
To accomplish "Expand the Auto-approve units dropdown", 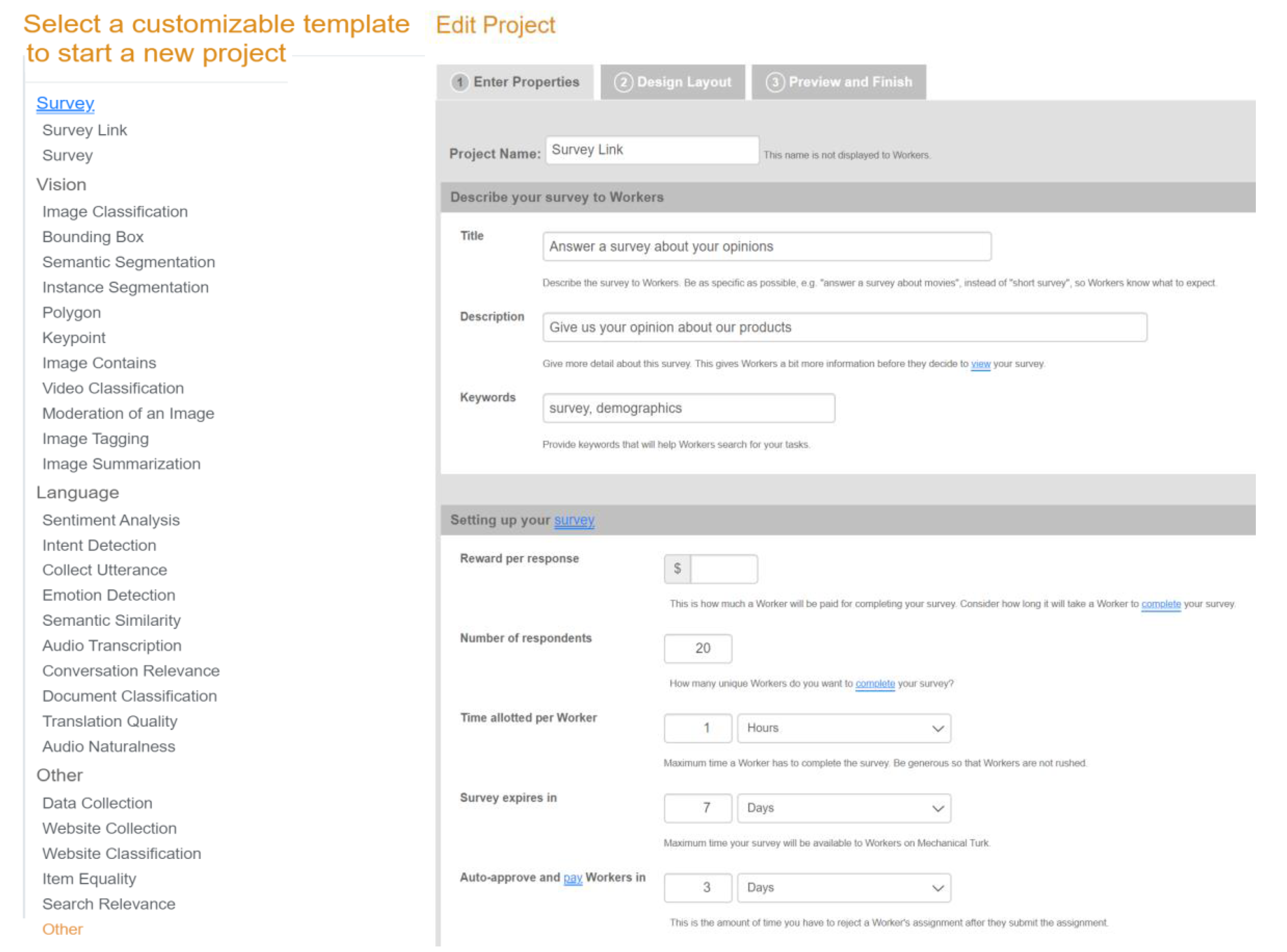I will [x=844, y=887].
